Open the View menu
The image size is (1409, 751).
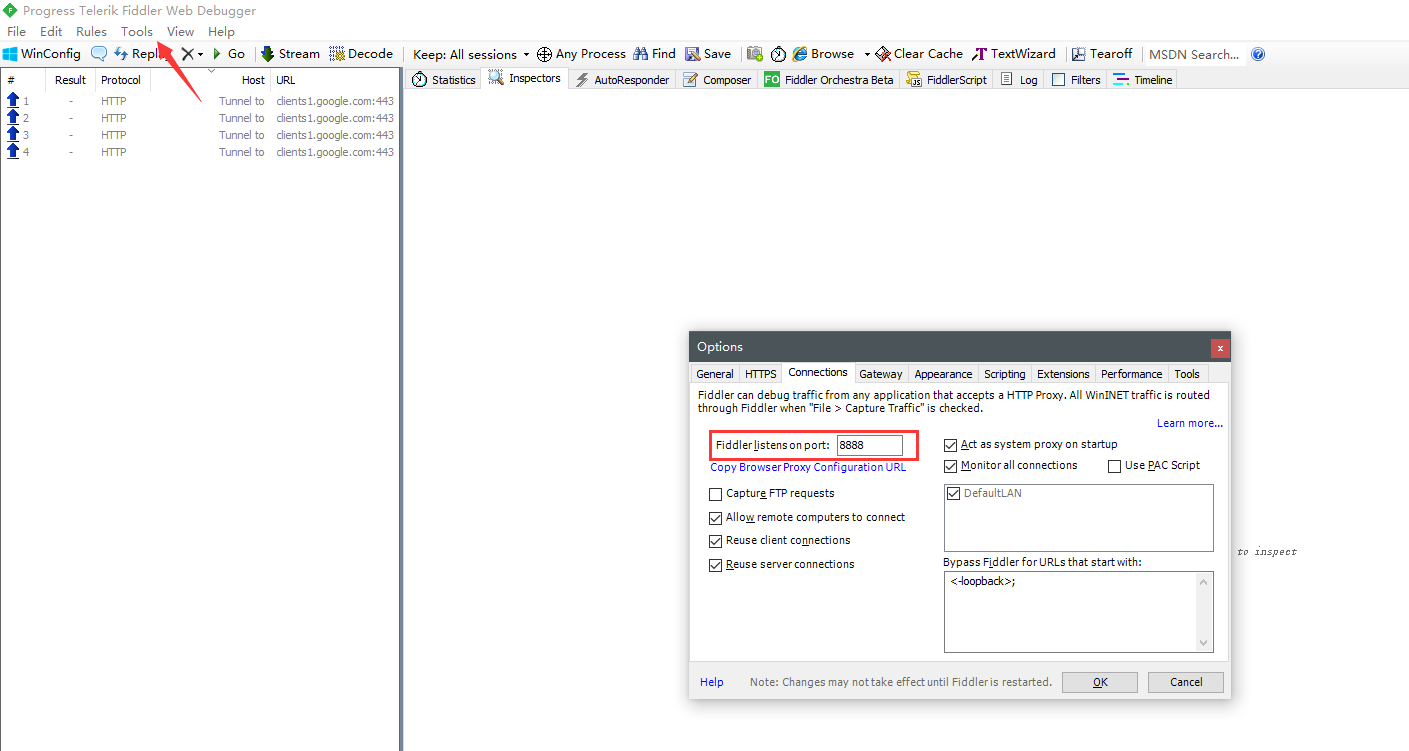(x=181, y=32)
